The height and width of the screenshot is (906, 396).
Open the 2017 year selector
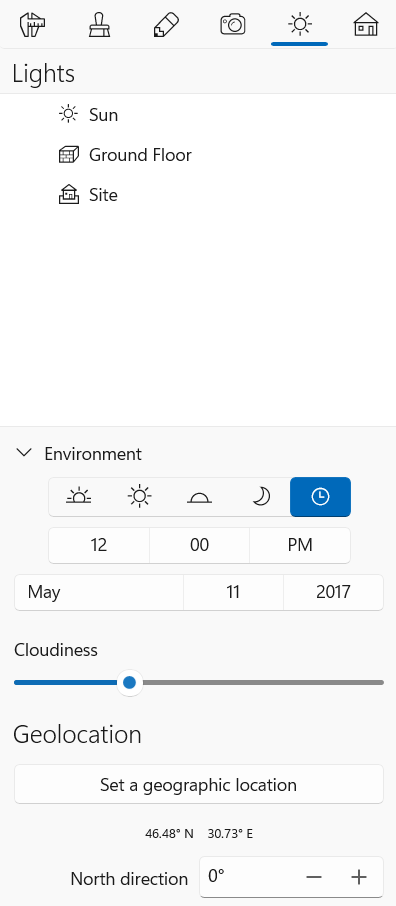(333, 592)
